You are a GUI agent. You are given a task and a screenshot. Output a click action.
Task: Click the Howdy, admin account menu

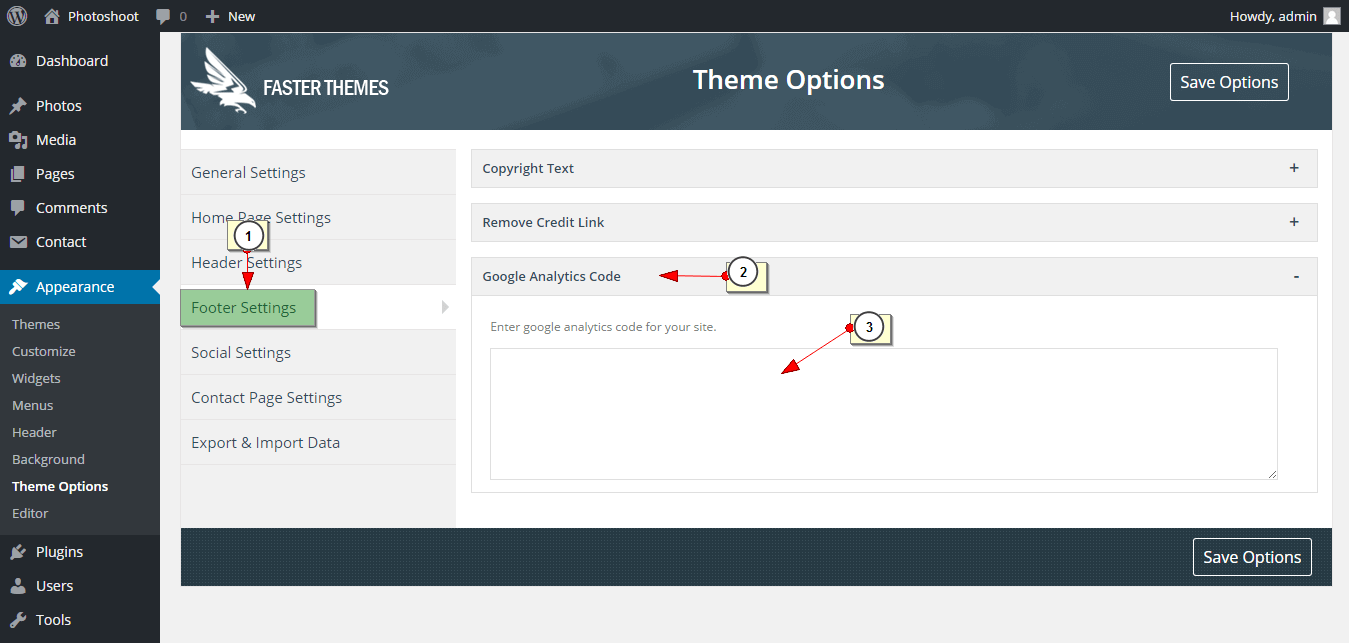click(x=1285, y=16)
